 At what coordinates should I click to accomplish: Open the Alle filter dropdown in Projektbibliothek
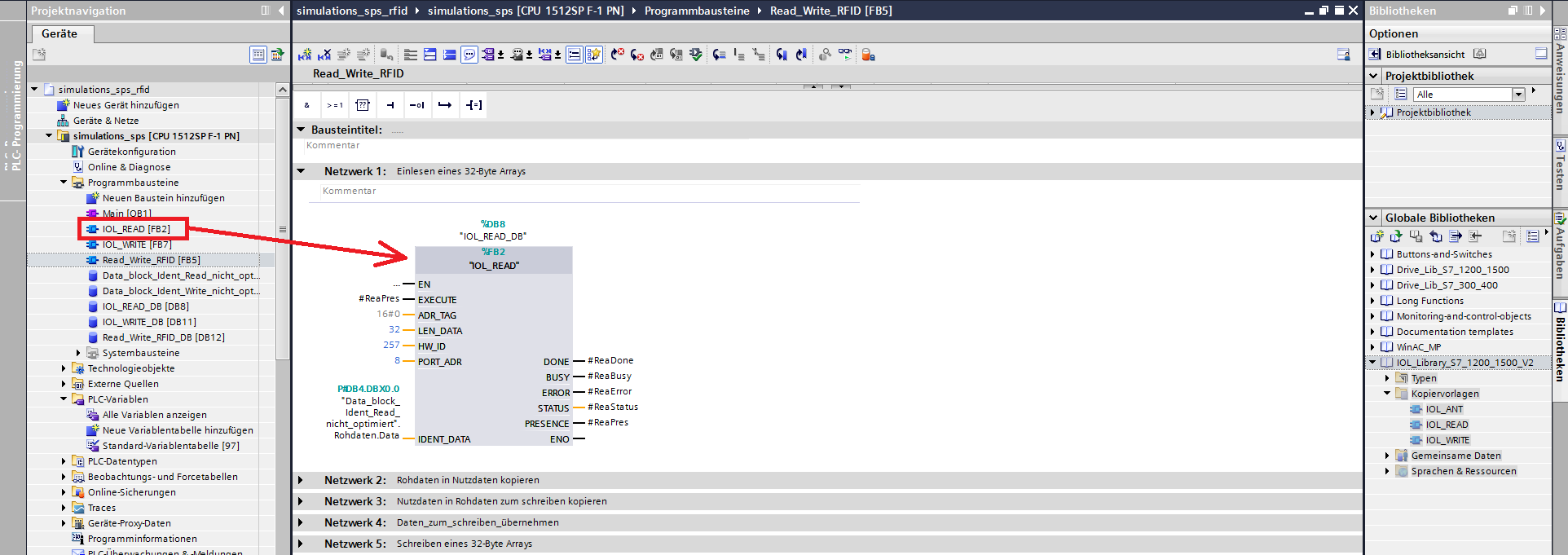1518,95
